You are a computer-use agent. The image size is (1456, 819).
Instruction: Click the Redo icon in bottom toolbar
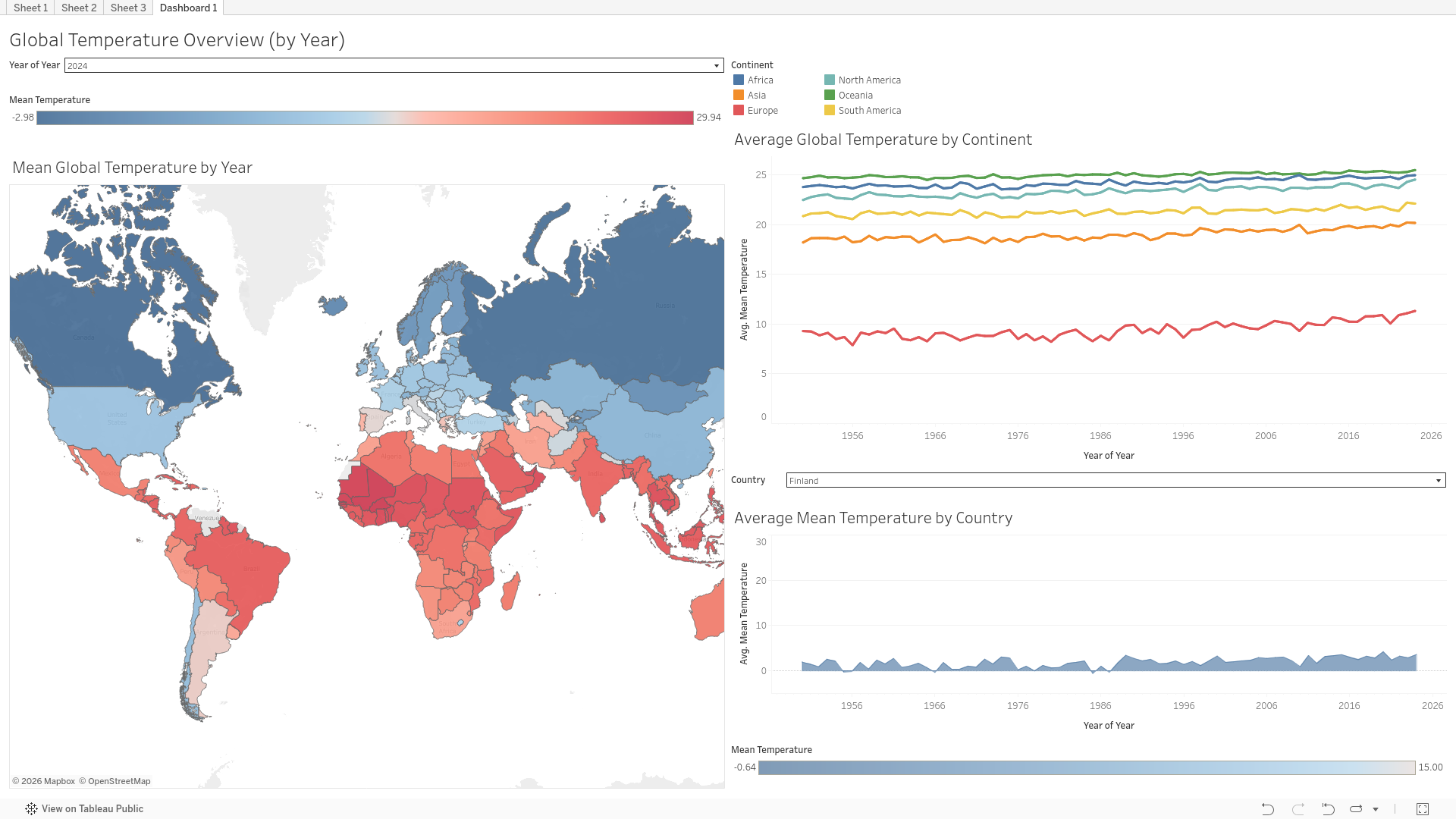(x=1298, y=809)
